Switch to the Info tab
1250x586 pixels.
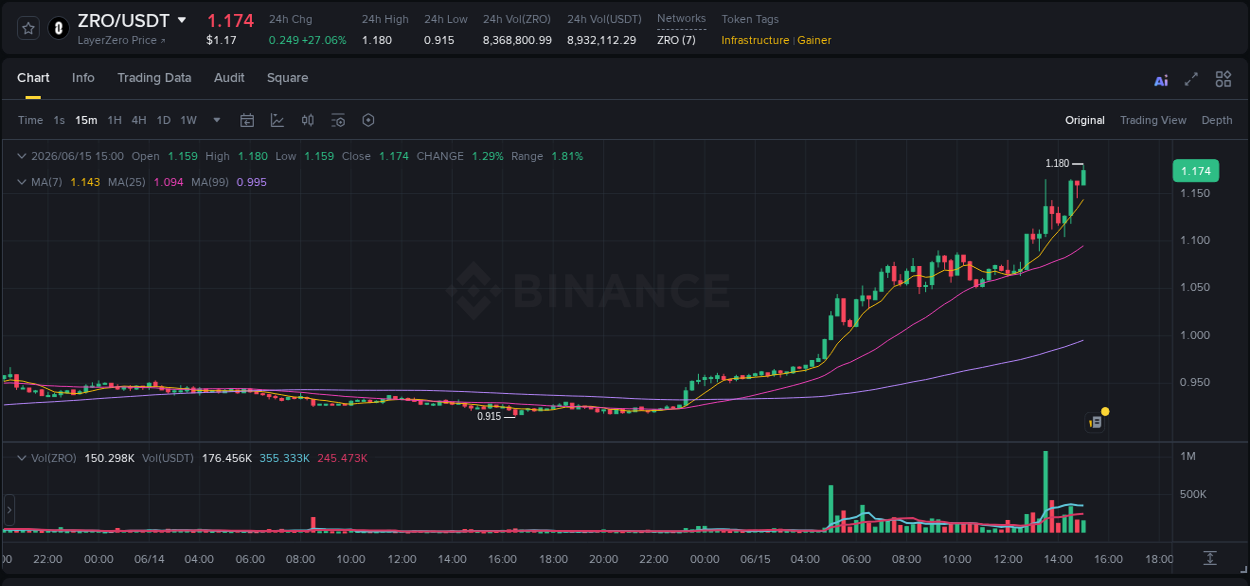(83, 78)
